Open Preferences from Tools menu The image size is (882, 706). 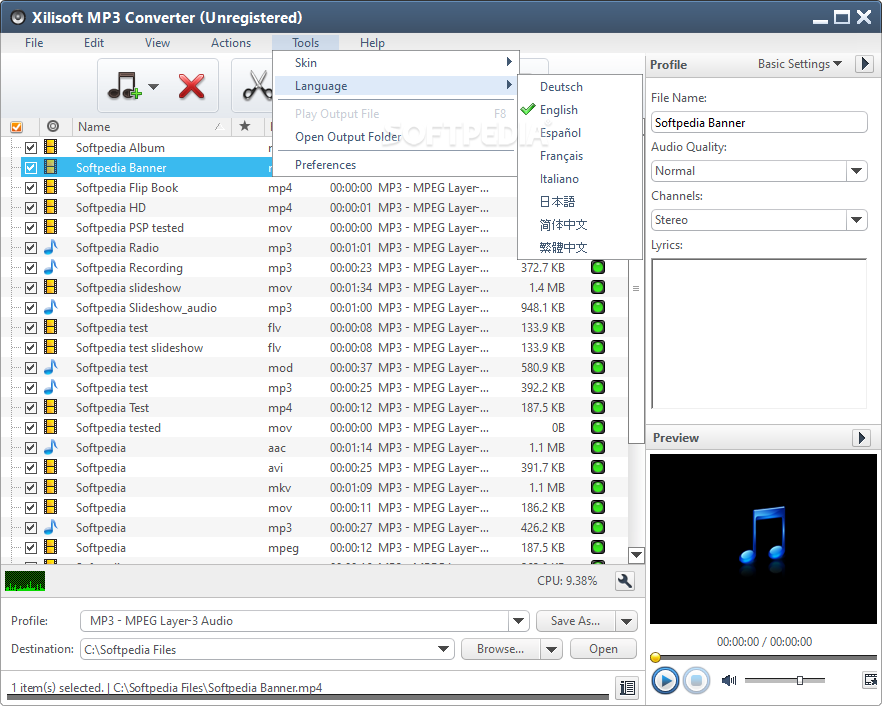tap(395, 165)
